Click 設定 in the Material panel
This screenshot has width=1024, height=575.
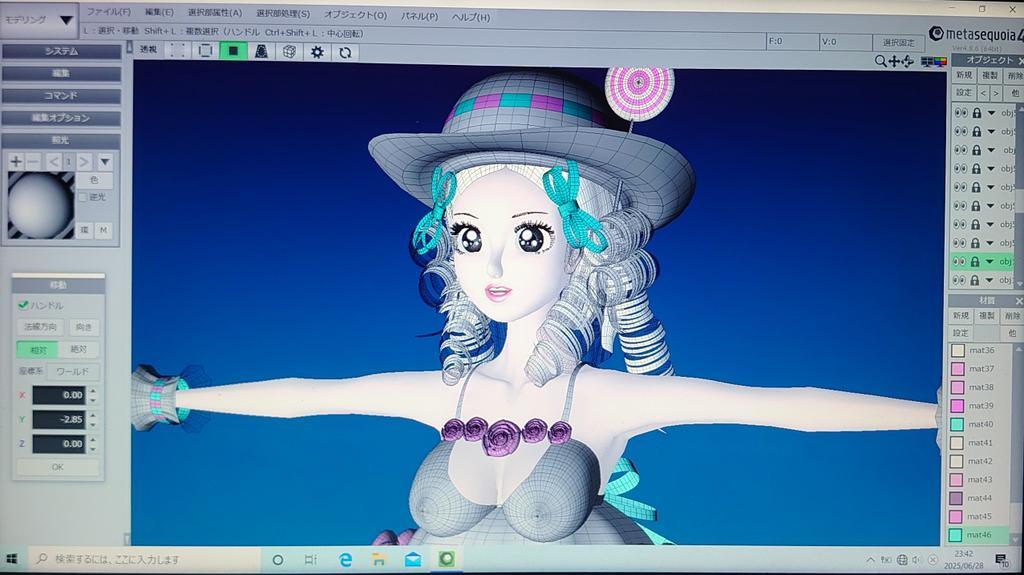pyautogui.click(x=961, y=333)
